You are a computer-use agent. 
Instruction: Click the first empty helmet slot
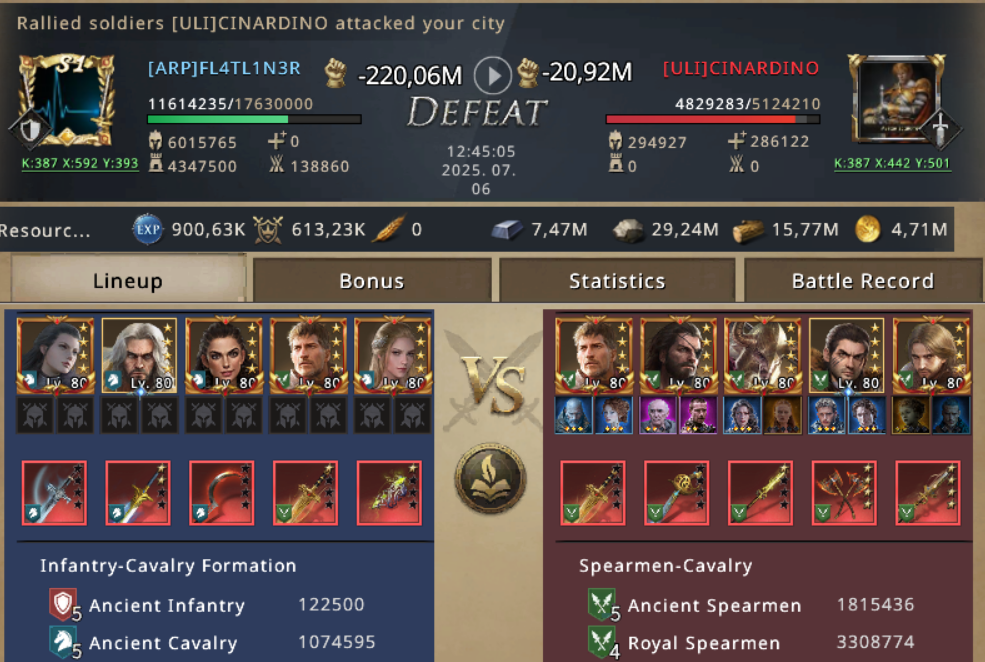click(x=35, y=415)
